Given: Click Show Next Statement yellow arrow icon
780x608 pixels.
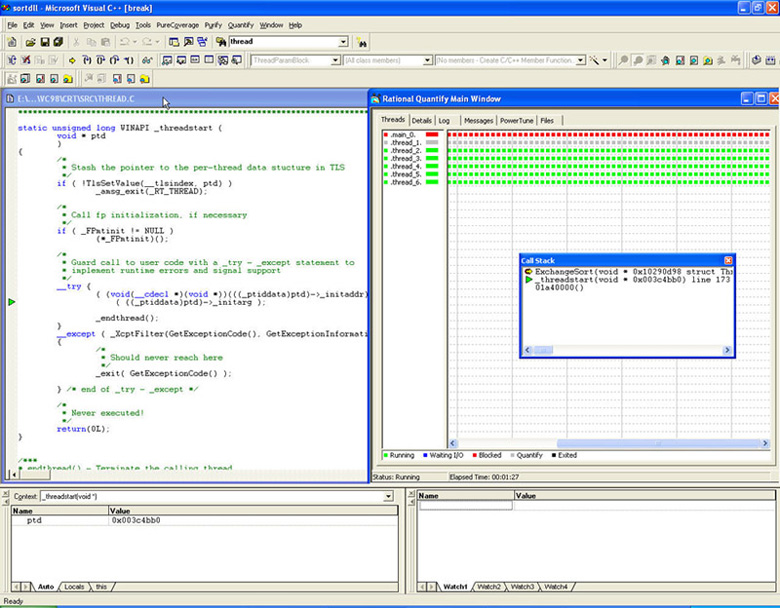Looking at the screenshot, I should tap(71, 61).
